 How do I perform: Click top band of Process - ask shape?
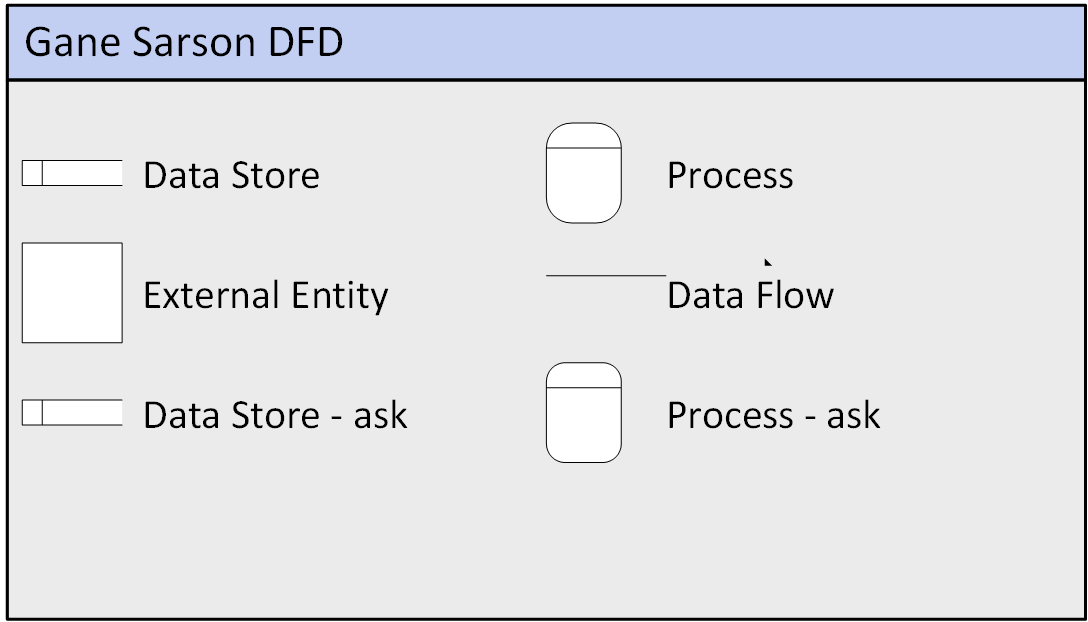(x=583, y=376)
